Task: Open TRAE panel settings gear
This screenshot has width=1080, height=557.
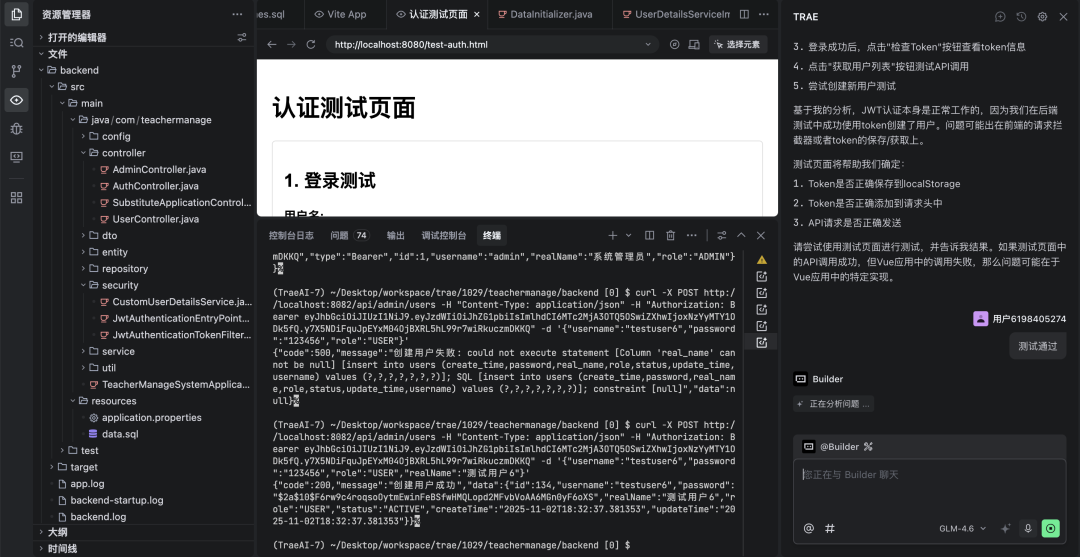Action: 1042,17
